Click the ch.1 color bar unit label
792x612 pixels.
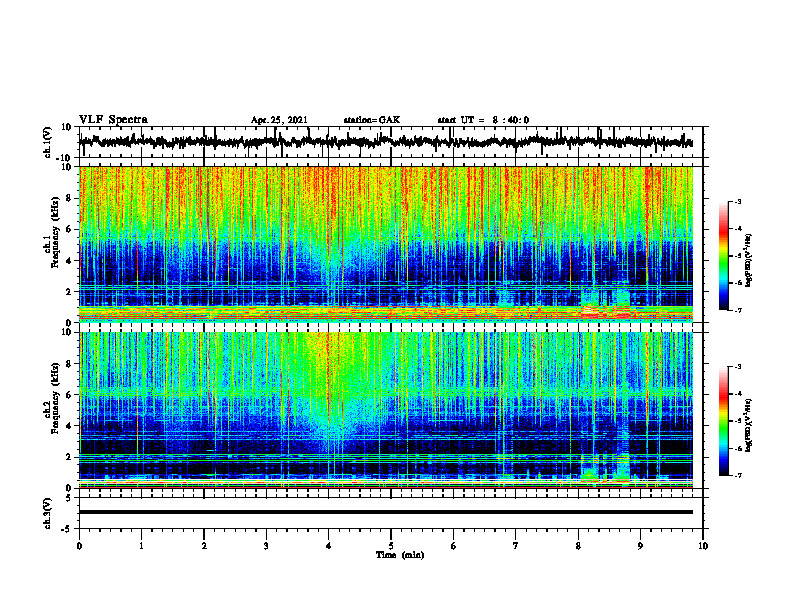[x=749, y=261]
